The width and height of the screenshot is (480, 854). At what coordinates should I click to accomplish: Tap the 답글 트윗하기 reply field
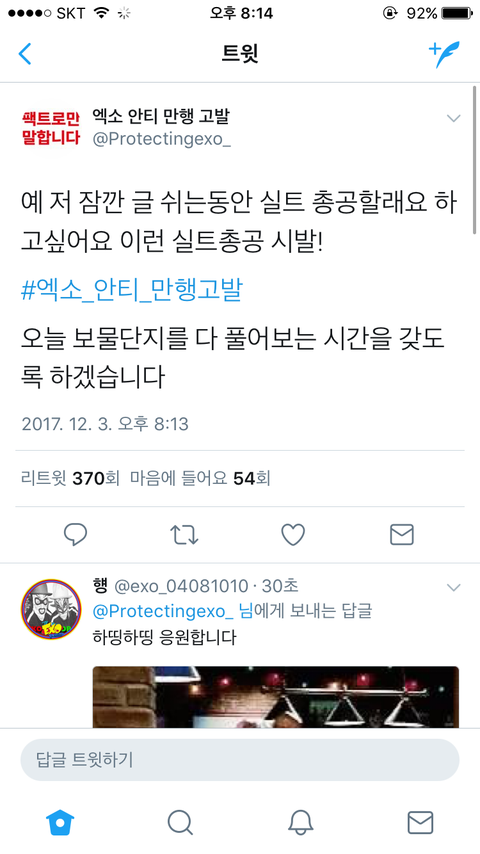point(240,759)
